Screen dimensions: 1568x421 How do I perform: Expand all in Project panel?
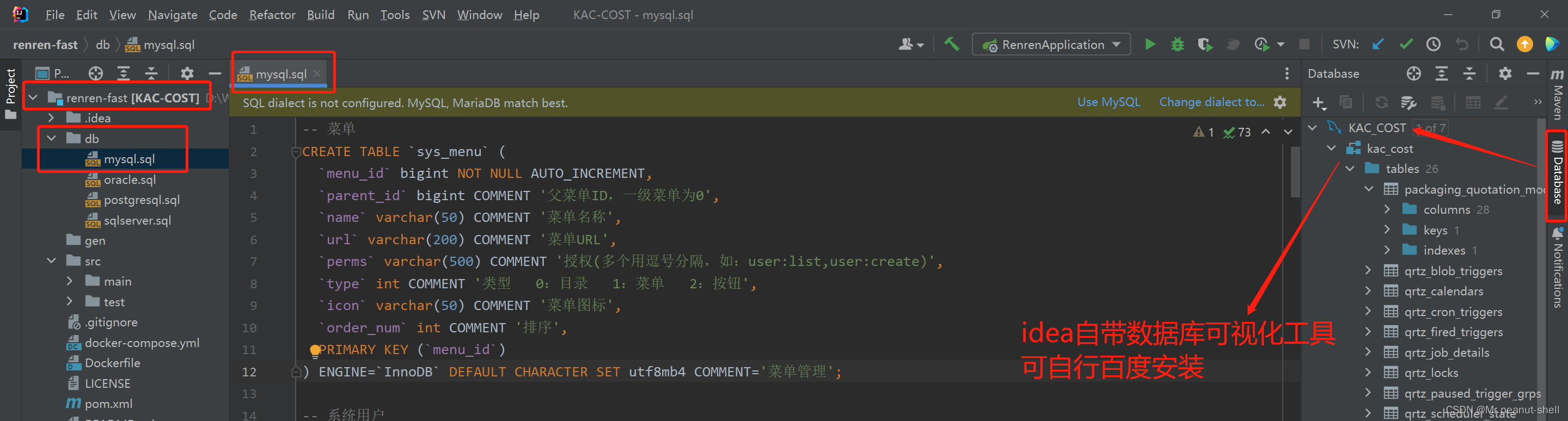click(x=124, y=73)
